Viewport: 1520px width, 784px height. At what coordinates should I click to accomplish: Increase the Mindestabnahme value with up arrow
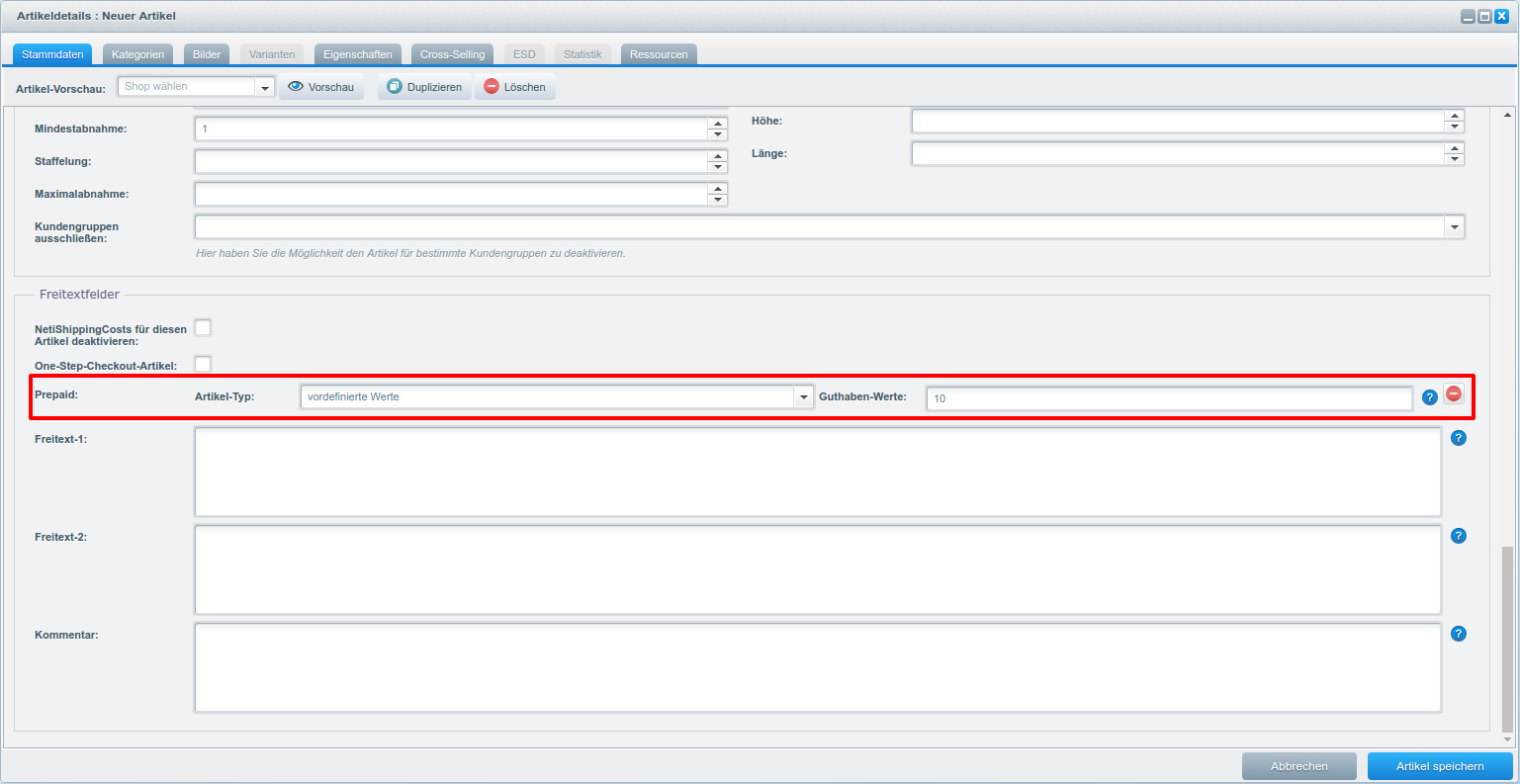tap(718, 124)
